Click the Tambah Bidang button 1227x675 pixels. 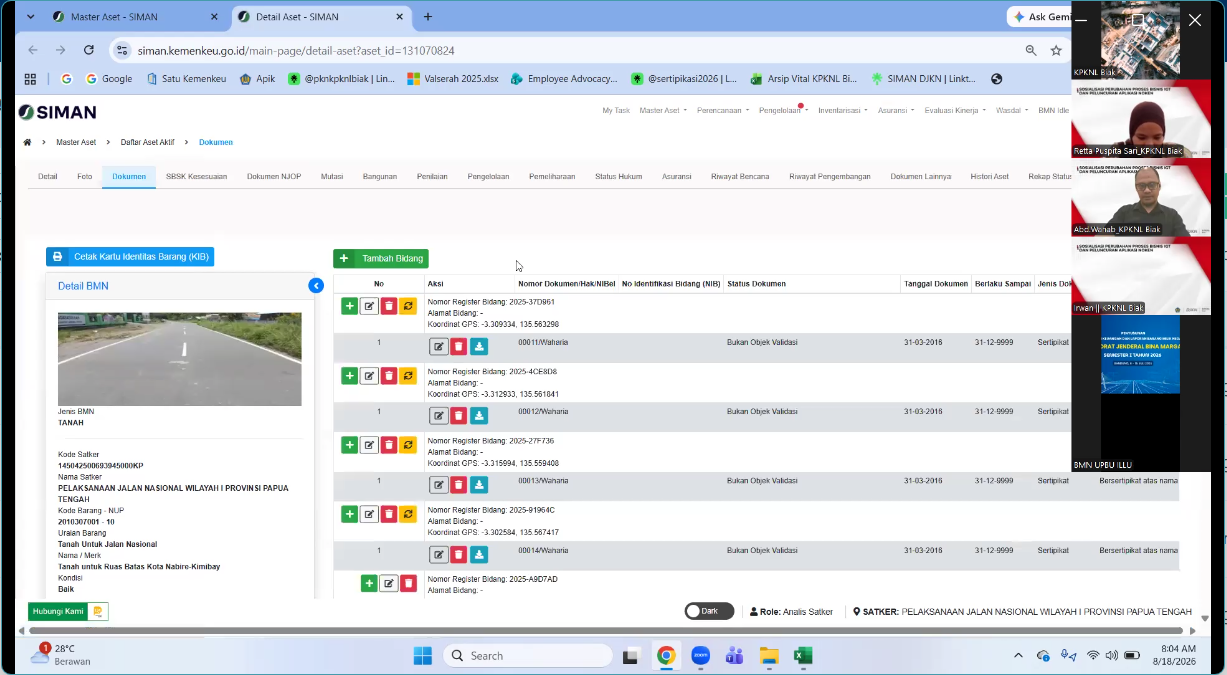coord(381,258)
